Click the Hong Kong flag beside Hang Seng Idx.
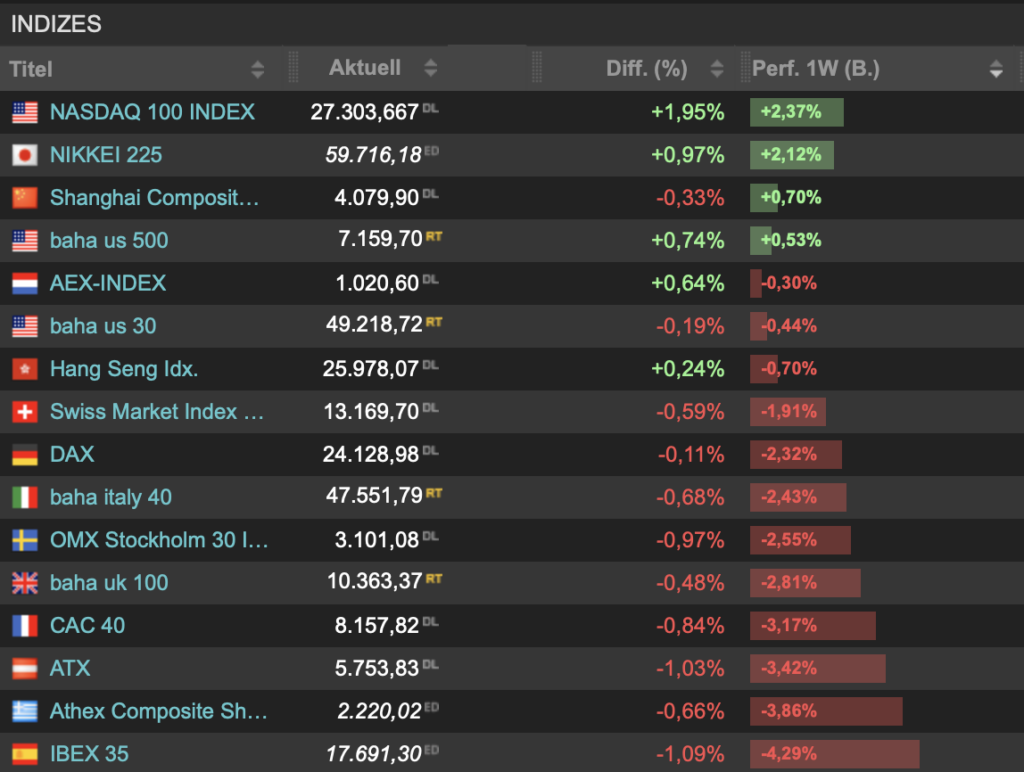Viewport: 1024px width, 772px height. (27, 369)
